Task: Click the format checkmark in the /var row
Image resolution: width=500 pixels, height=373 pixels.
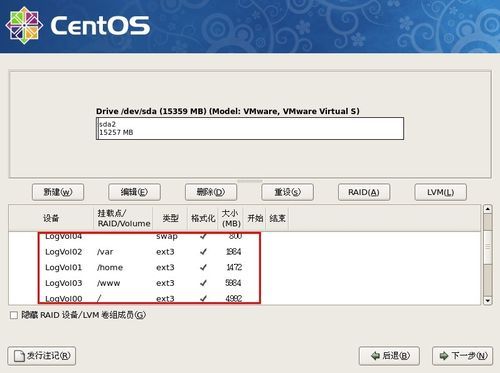Action: click(203, 252)
